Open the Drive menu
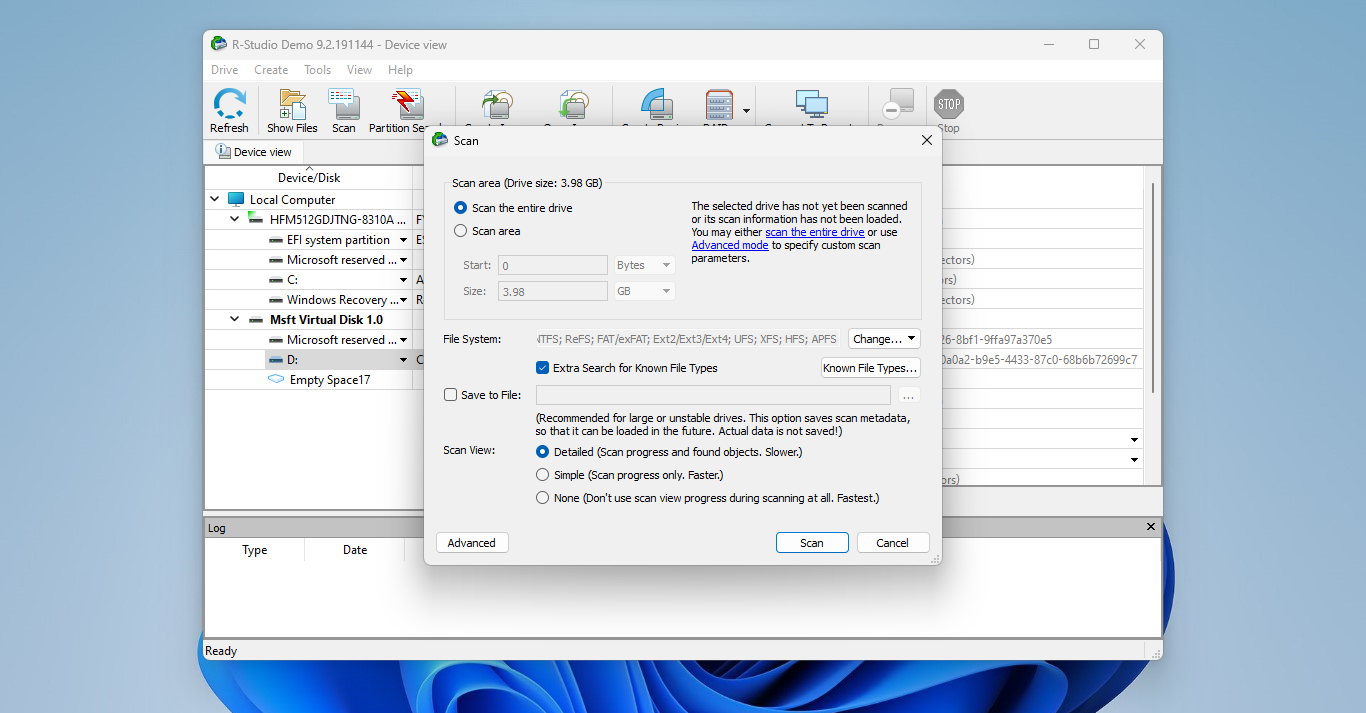The height and width of the screenshot is (713, 1366). point(225,70)
